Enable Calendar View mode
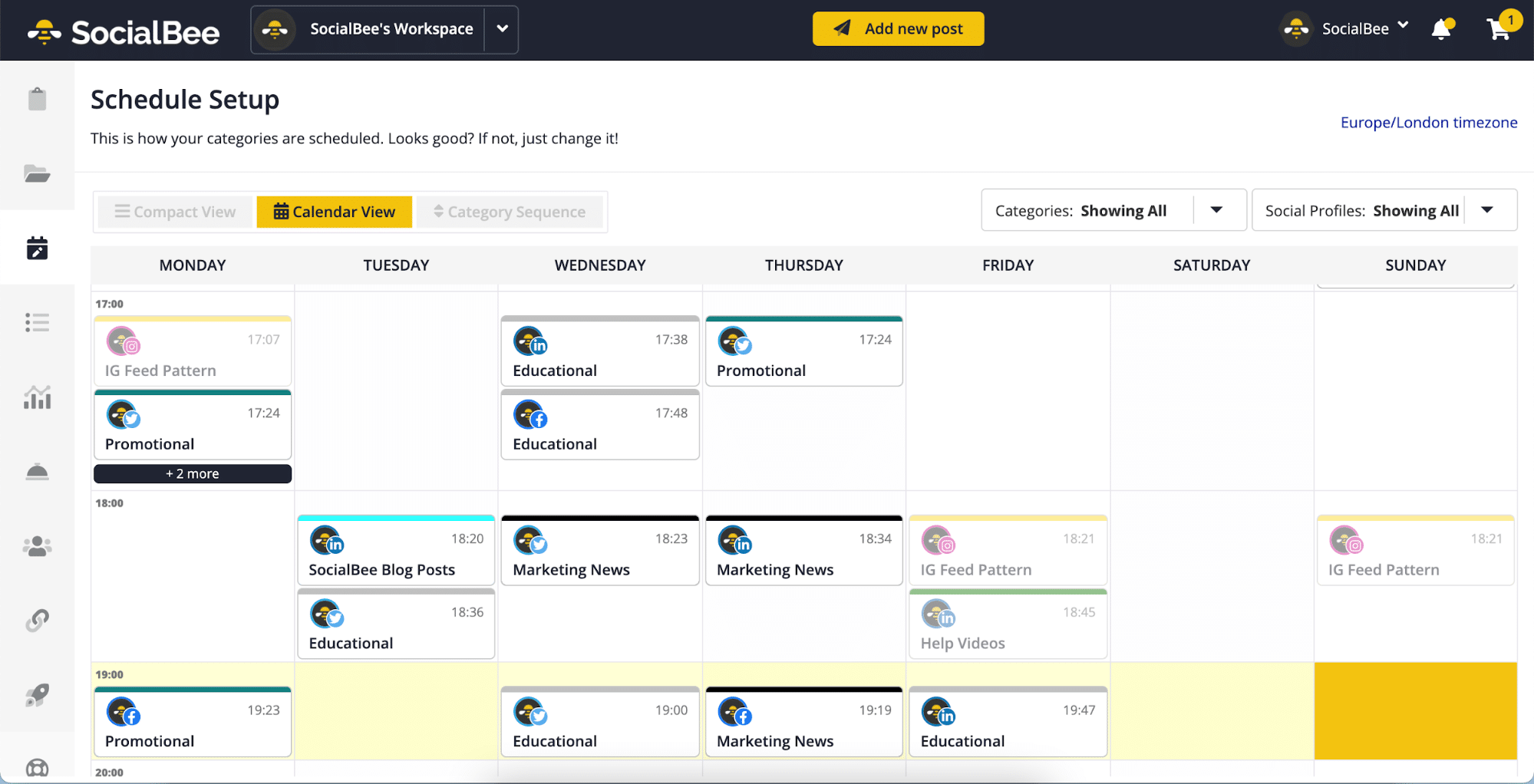Image resolution: width=1534 pixels, height=784 pixels. (334, 211)
